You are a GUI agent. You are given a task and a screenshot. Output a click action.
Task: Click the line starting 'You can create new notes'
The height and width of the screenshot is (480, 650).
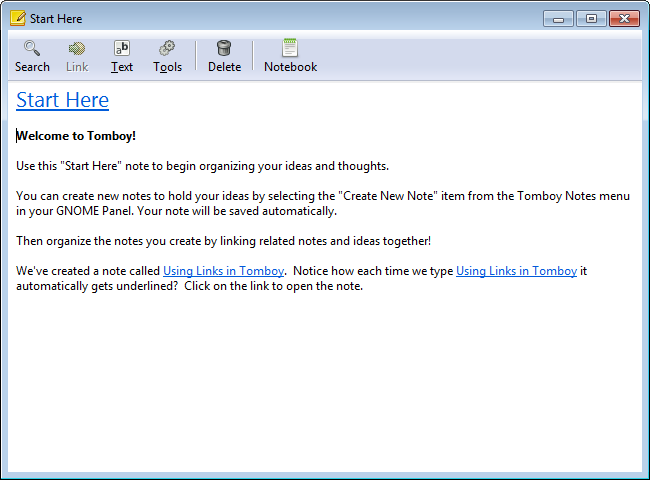click(323, 196)
